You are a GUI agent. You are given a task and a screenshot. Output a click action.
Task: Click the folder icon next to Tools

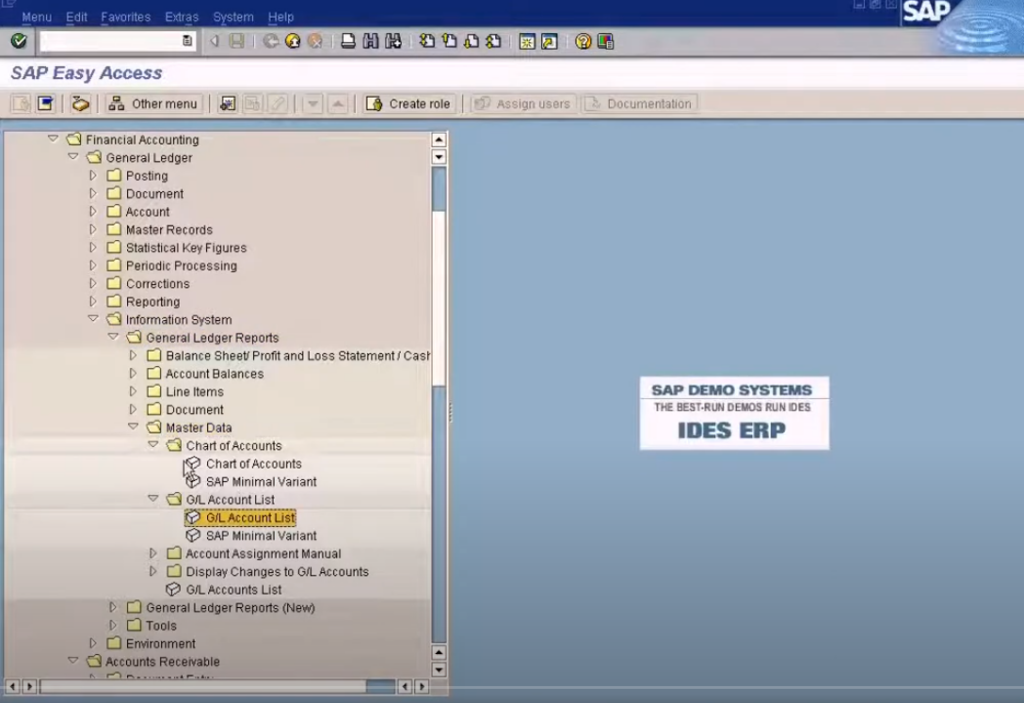134,625
